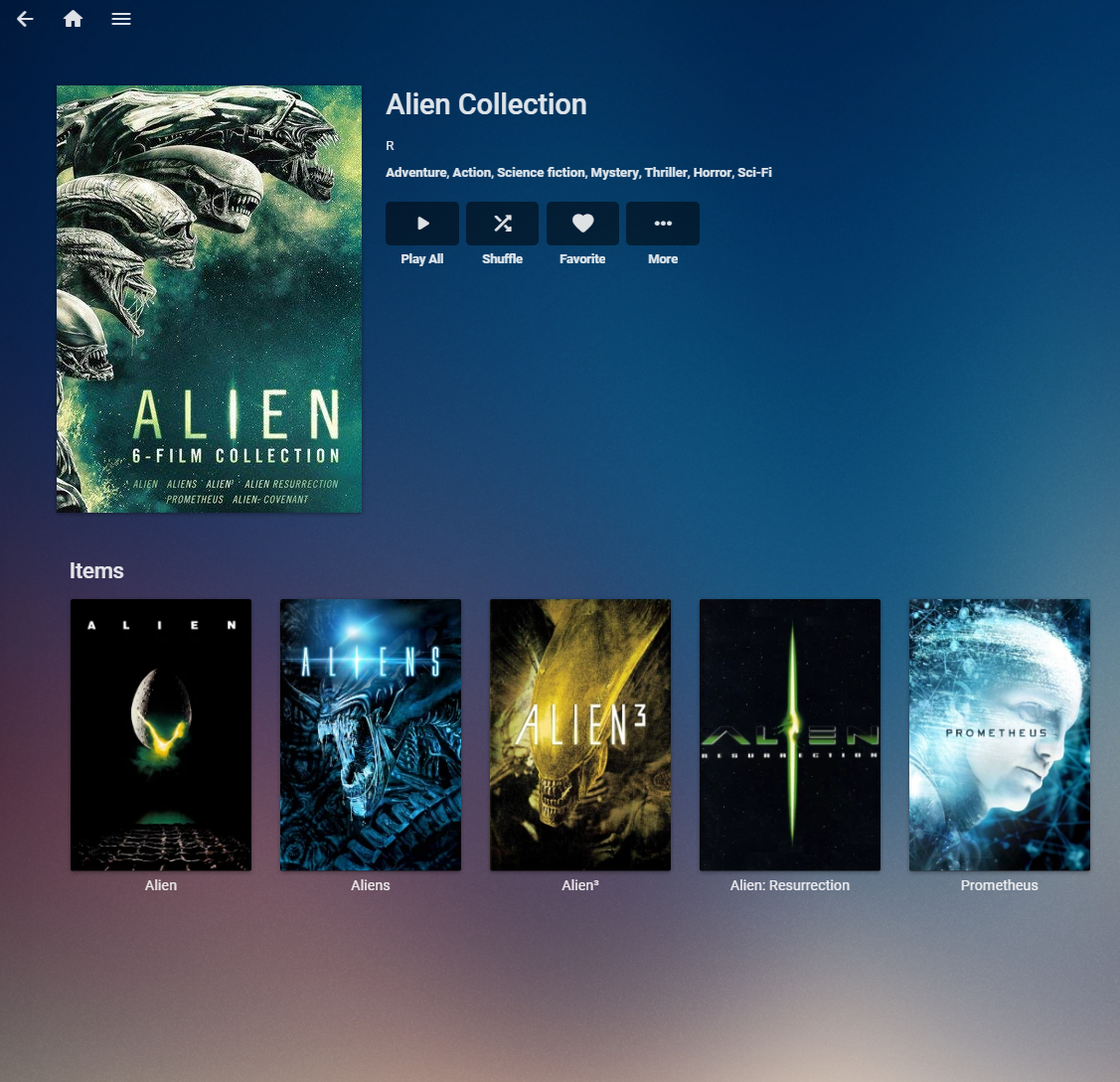This screenshot has height=1082, width=1120.
Task: Open the Aliens movie poster
Action: tap(371, 735)
